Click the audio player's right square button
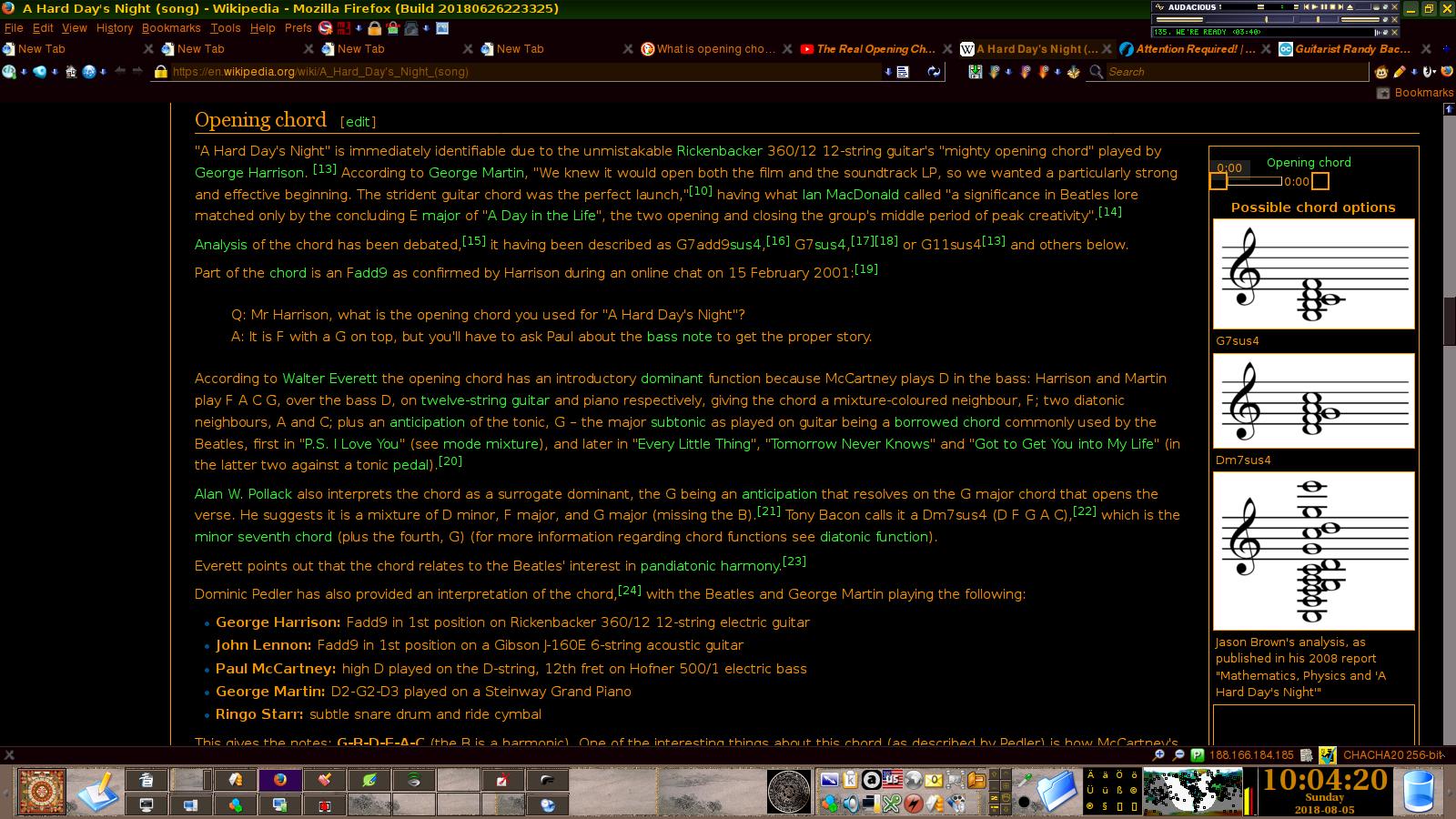Screen dimensions: 1456x819 [1320, 181]
